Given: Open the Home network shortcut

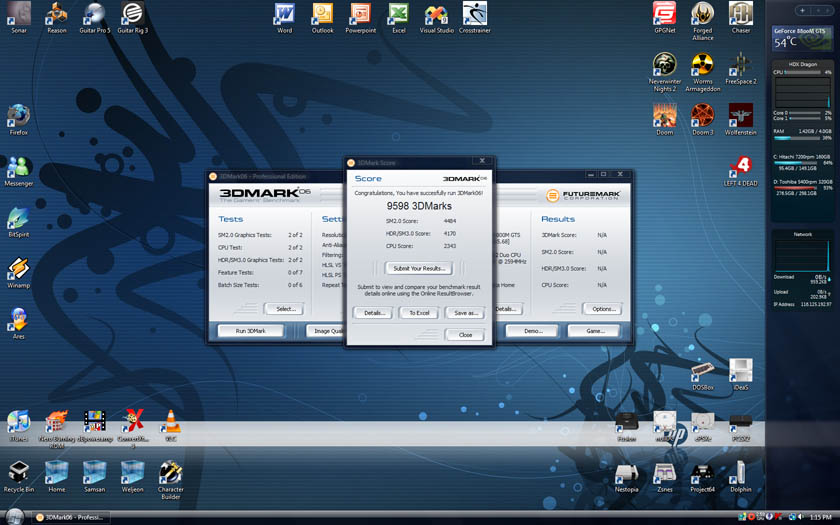Looking at the screenshot, I should 57,476.
